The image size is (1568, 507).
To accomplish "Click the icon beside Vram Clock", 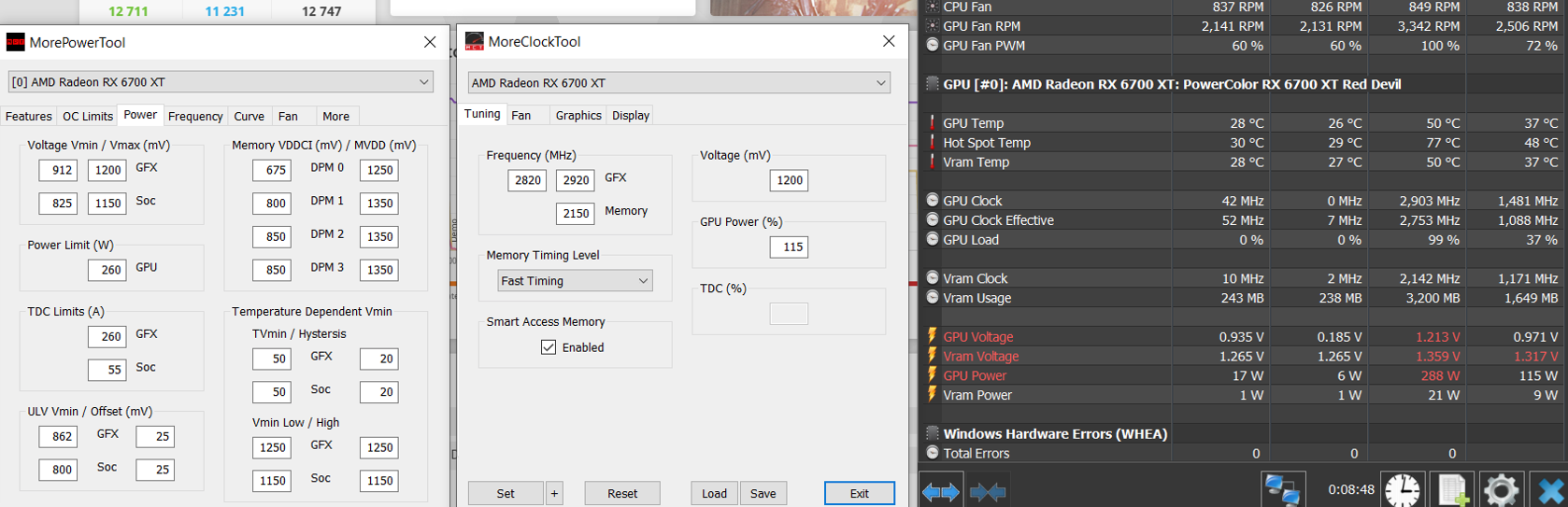I will click(933, 278).
